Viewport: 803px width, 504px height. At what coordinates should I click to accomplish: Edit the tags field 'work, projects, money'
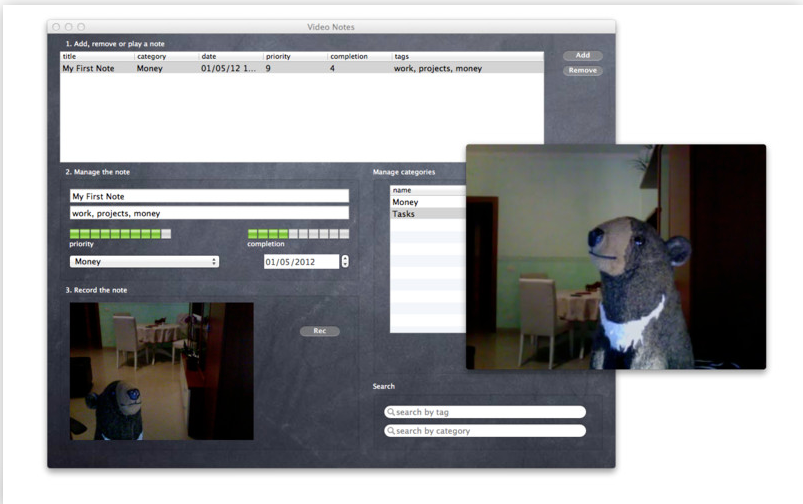[x=209, y=213]
